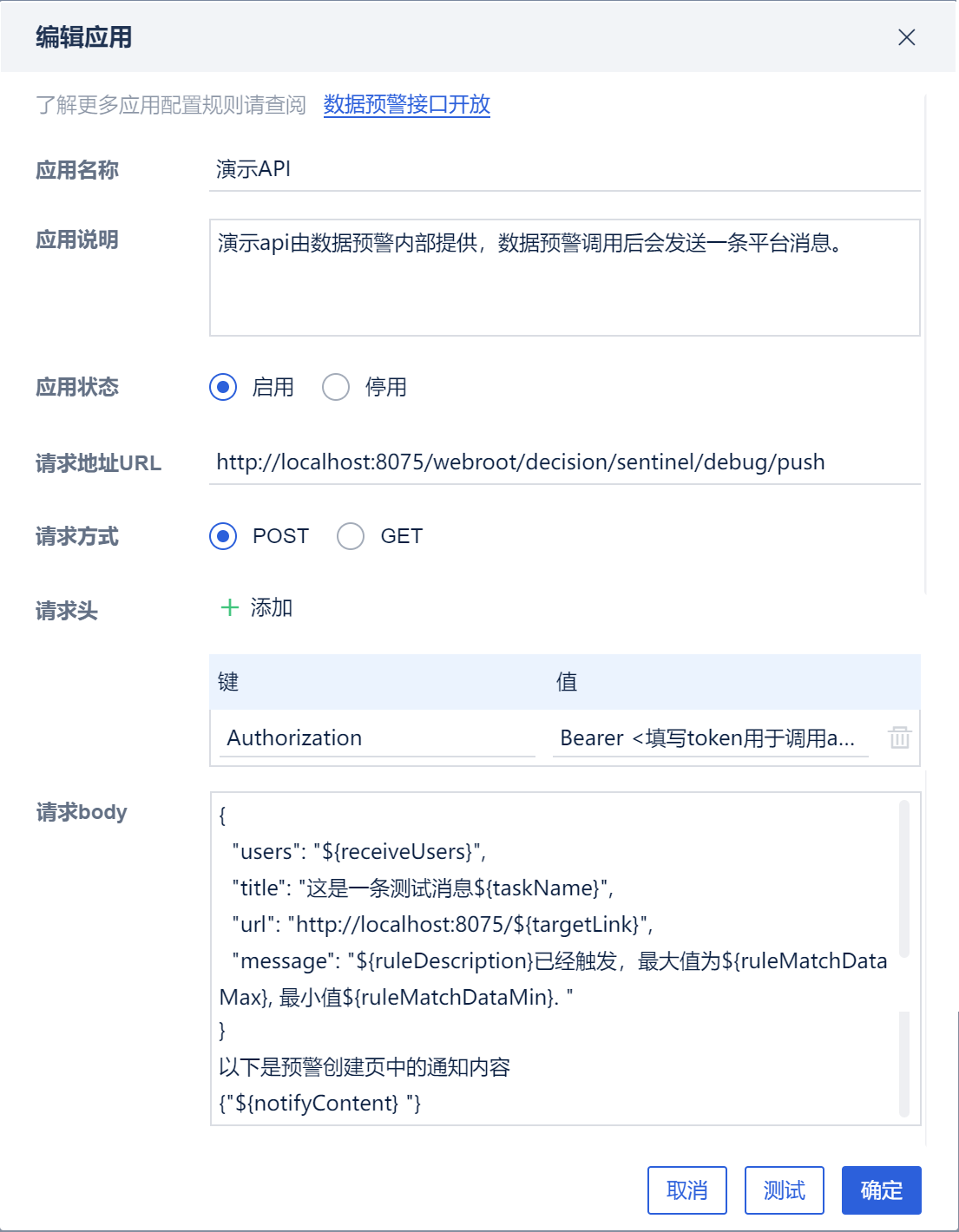Click the 请求地址URL input field
The height and width of the screenshot is (1232, 959).
(x=564, y=462)
